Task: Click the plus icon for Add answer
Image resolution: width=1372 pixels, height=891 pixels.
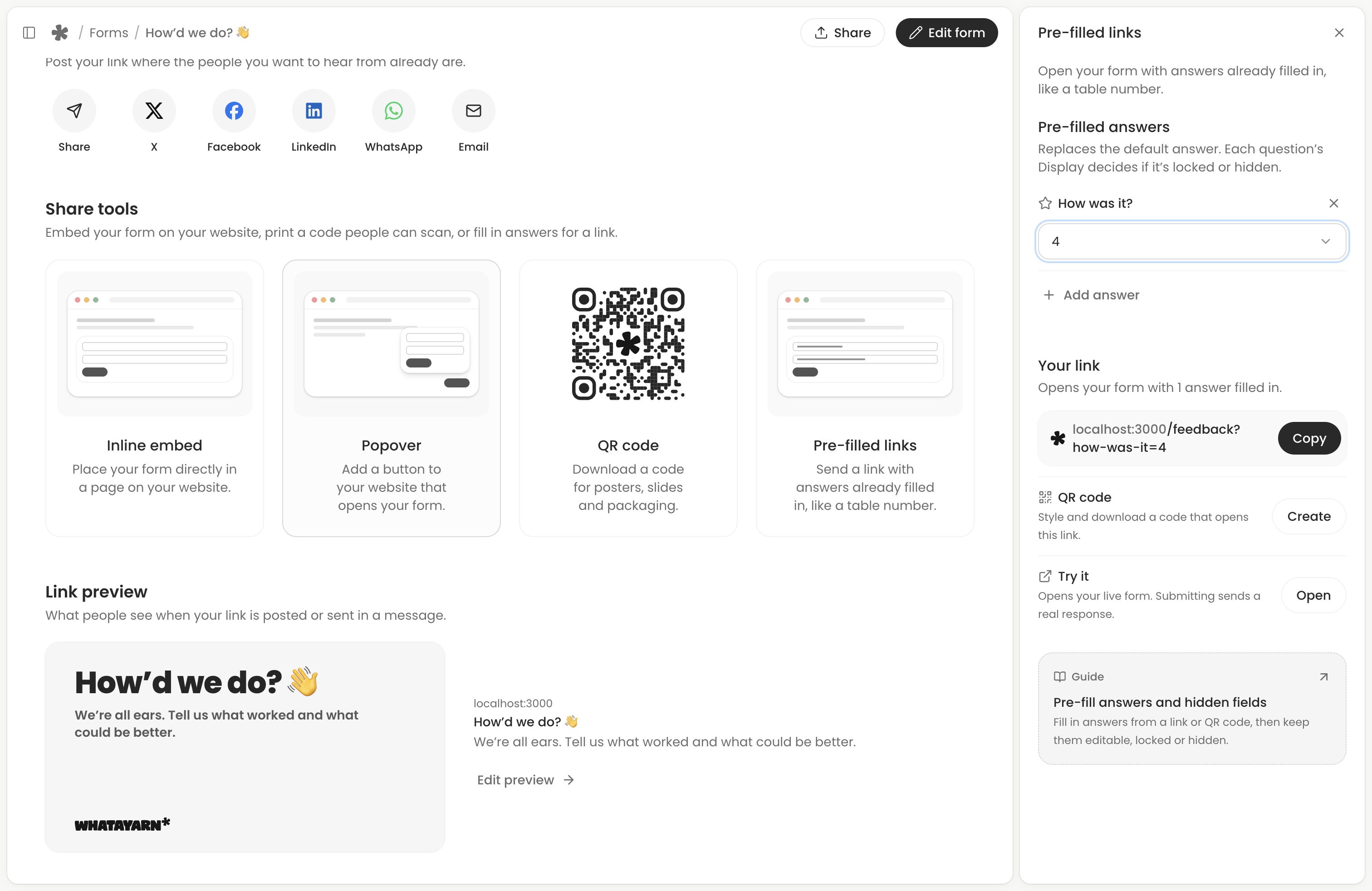Action: (x=1049, y=295)
